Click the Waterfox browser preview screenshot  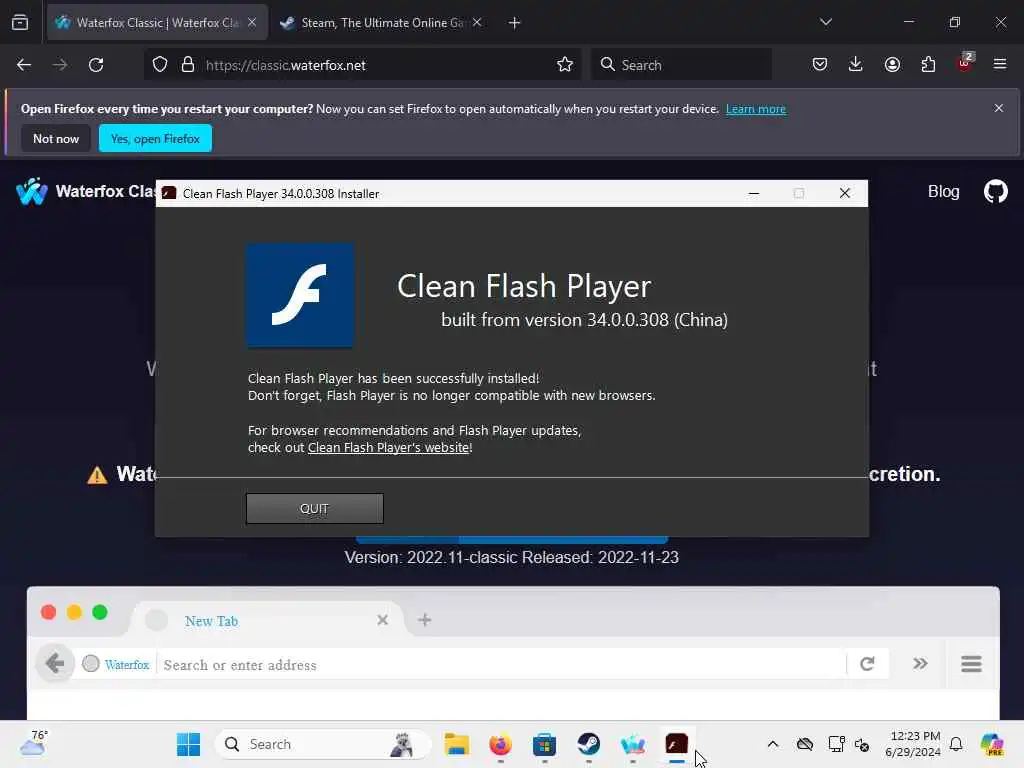tap(513, 654)
